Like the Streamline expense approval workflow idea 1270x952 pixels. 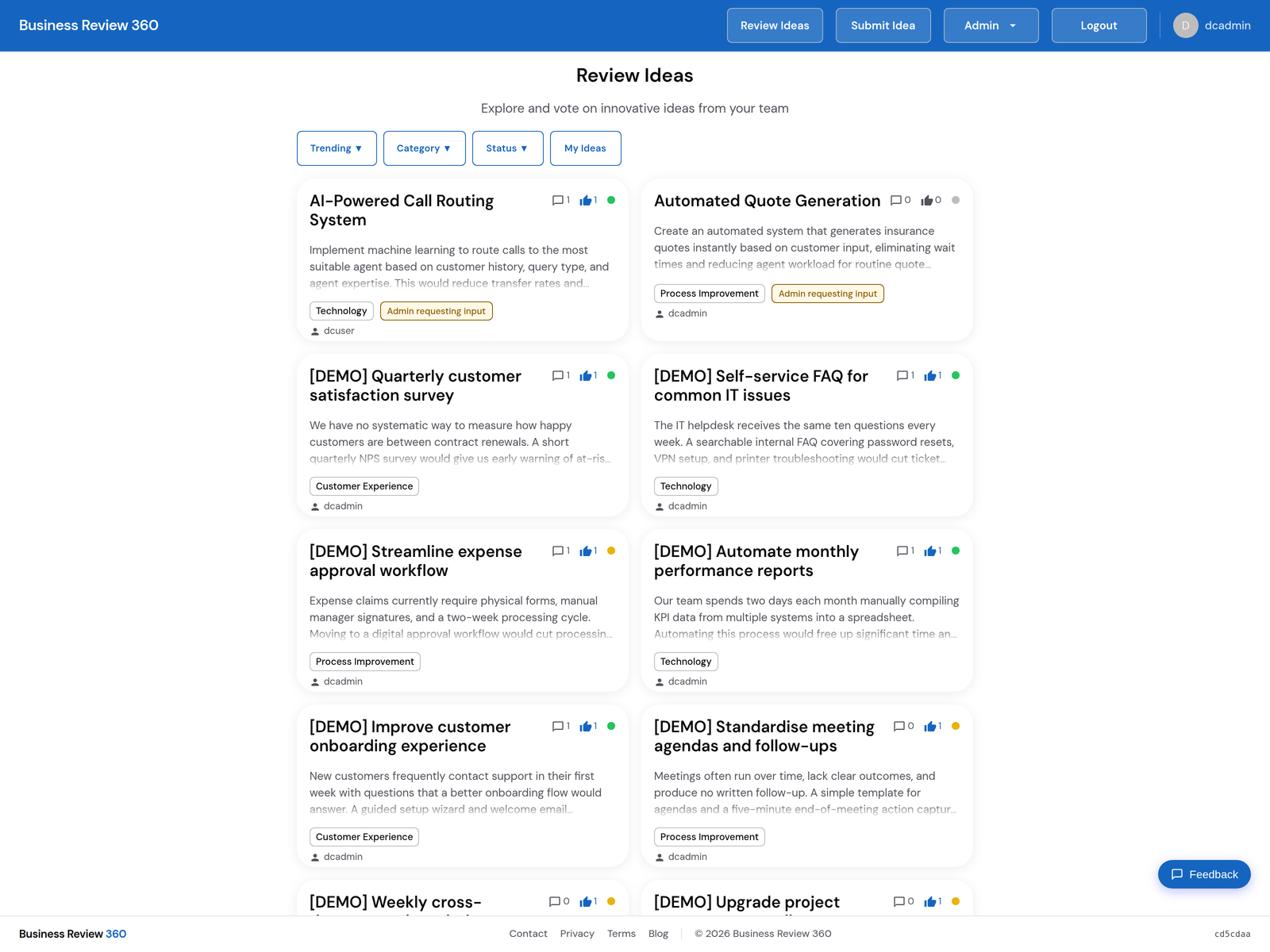tap(586, 551)
